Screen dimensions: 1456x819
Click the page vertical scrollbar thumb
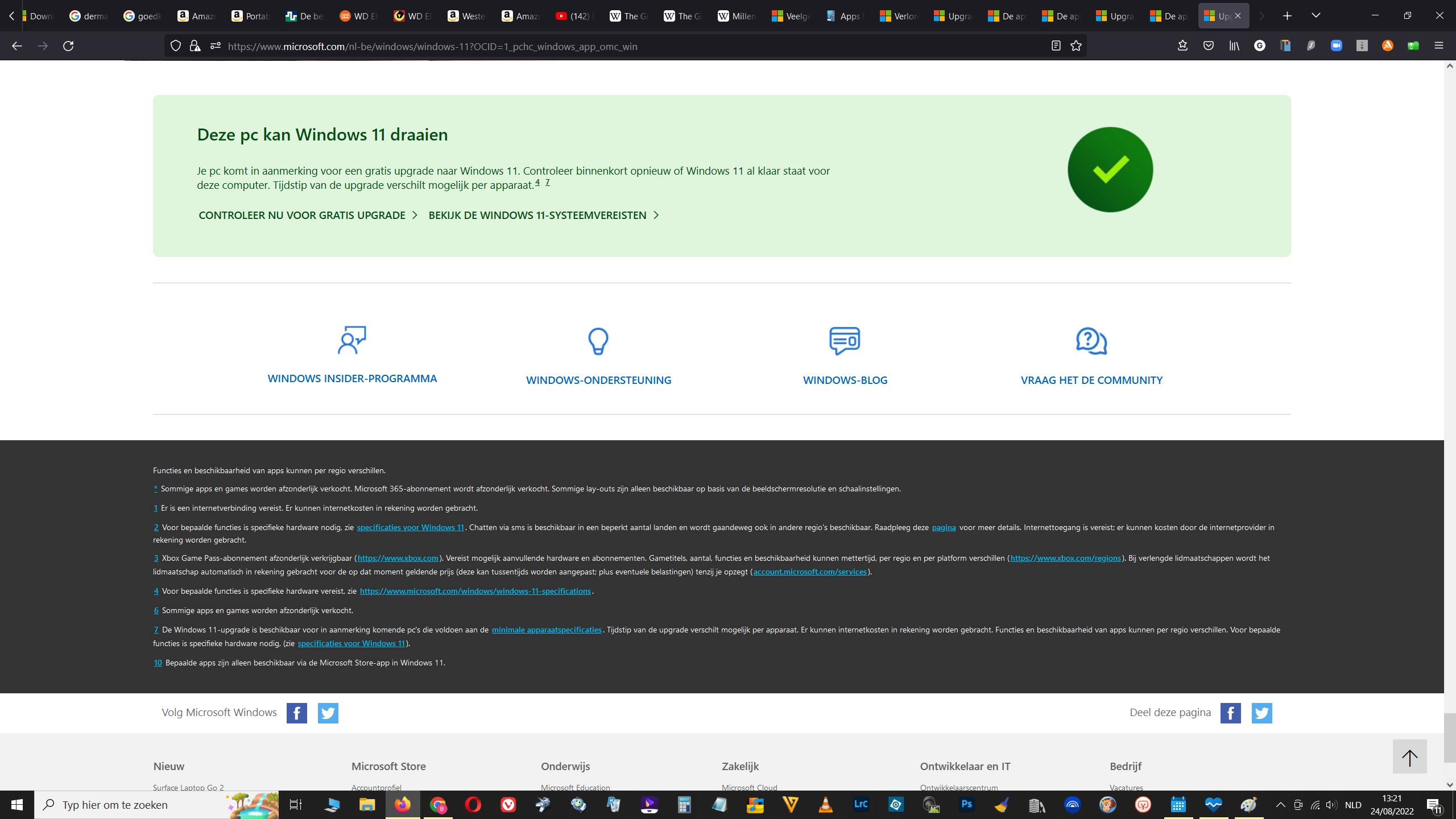tap(1449, 737)
